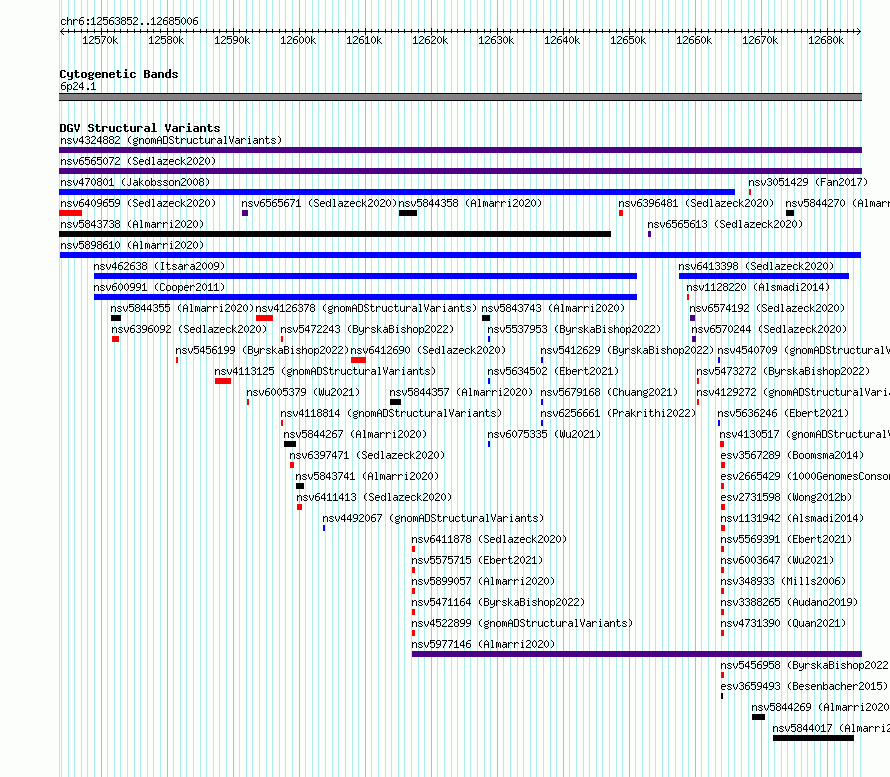The image size is (890, 777).
Task: Open the nsv462638 (Itsara2009) label
Action: pyautogui.click(x=159, y=266)
